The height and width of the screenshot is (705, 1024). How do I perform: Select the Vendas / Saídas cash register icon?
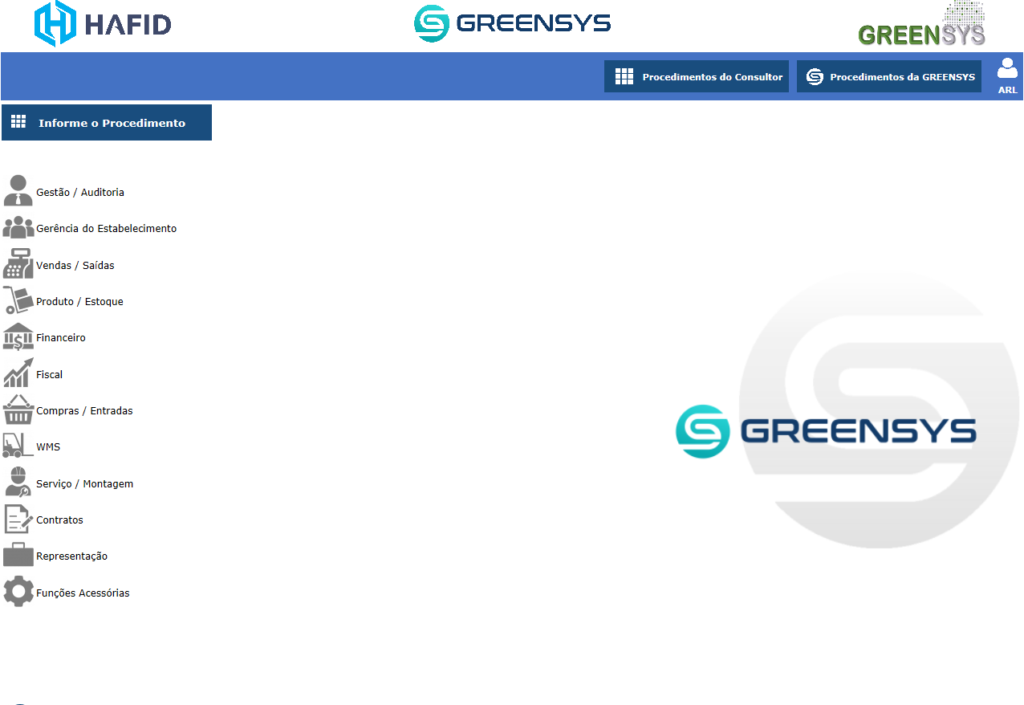(18, 264)
